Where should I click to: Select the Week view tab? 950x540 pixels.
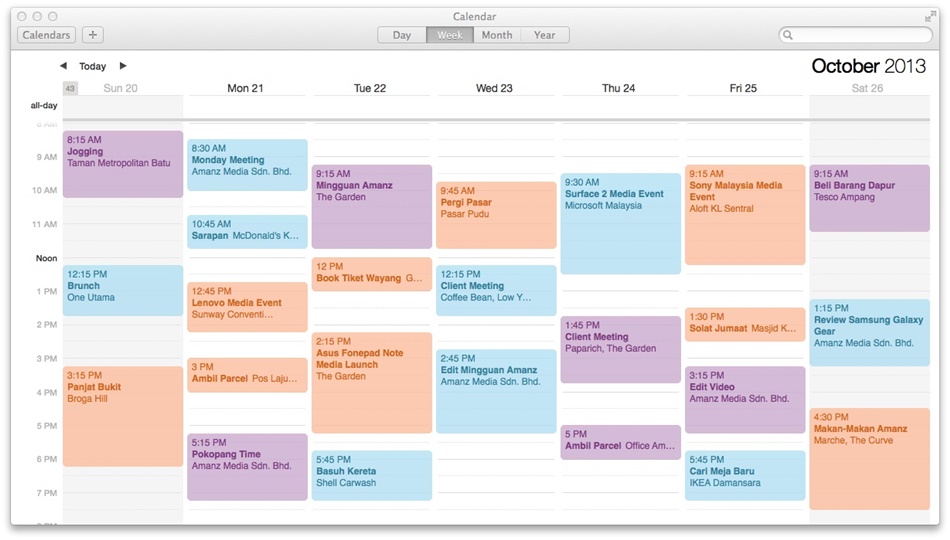click(x=450, y=35)
